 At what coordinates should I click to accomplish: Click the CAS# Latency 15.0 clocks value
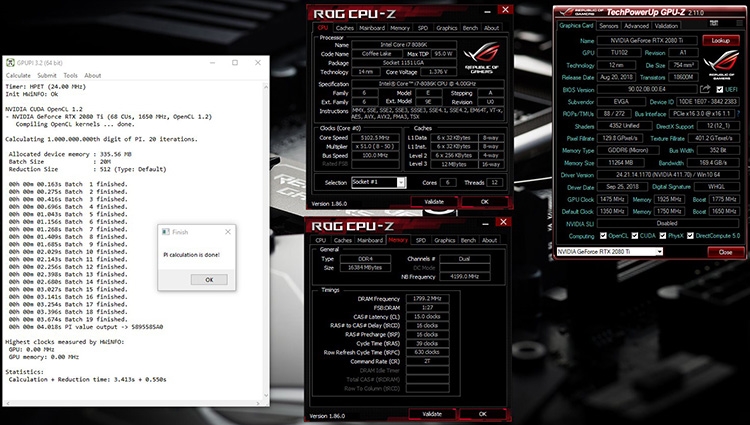[427, 316]
